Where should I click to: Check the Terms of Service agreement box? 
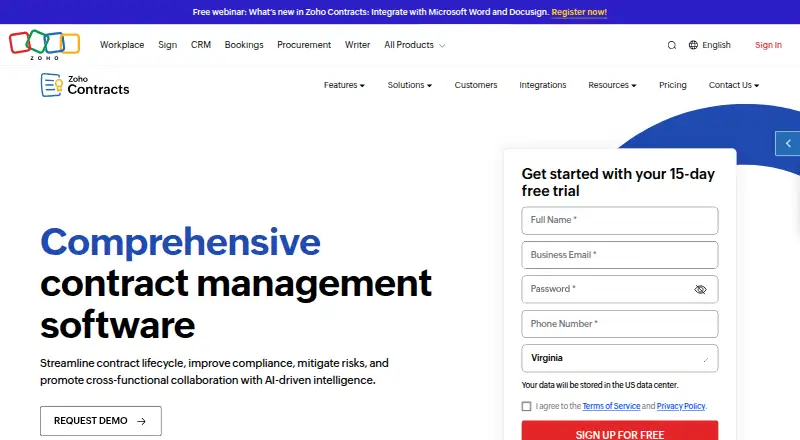[527, 406]
